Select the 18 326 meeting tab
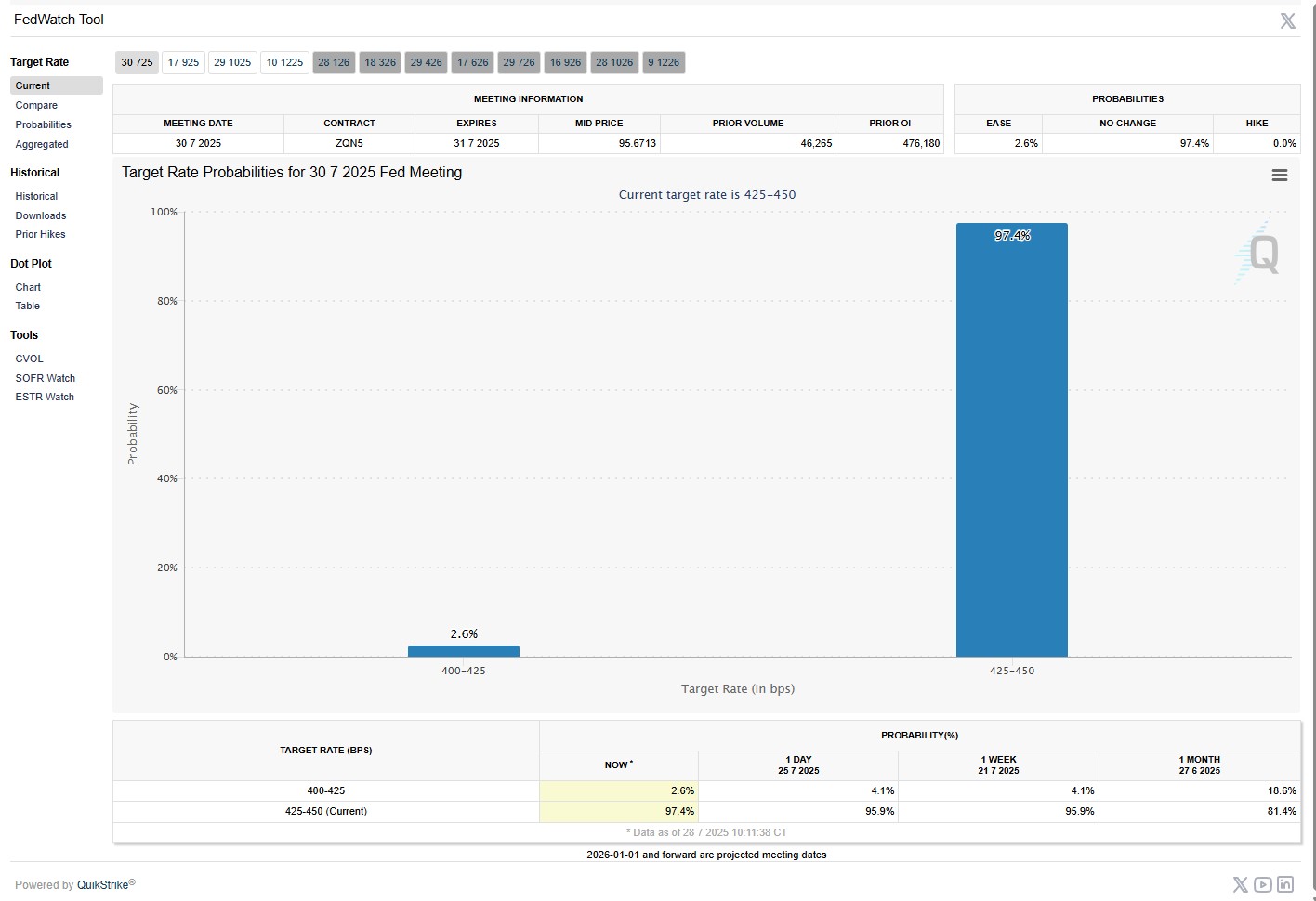 [380, 62]
